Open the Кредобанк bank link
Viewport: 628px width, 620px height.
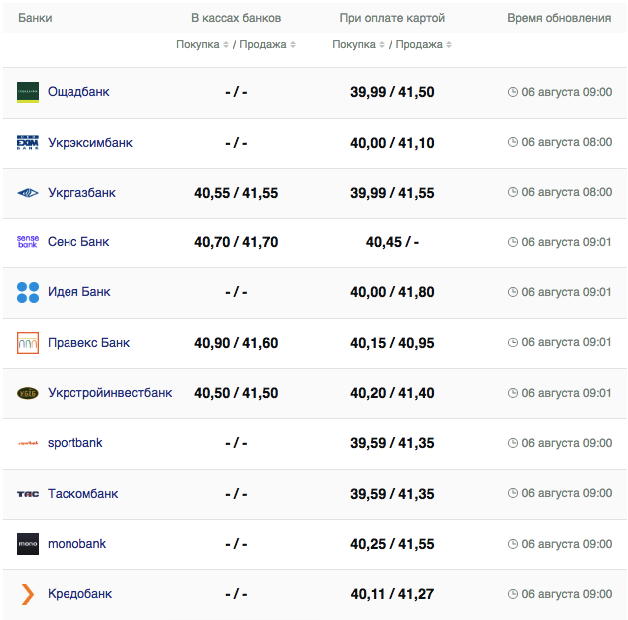[80, 594]
